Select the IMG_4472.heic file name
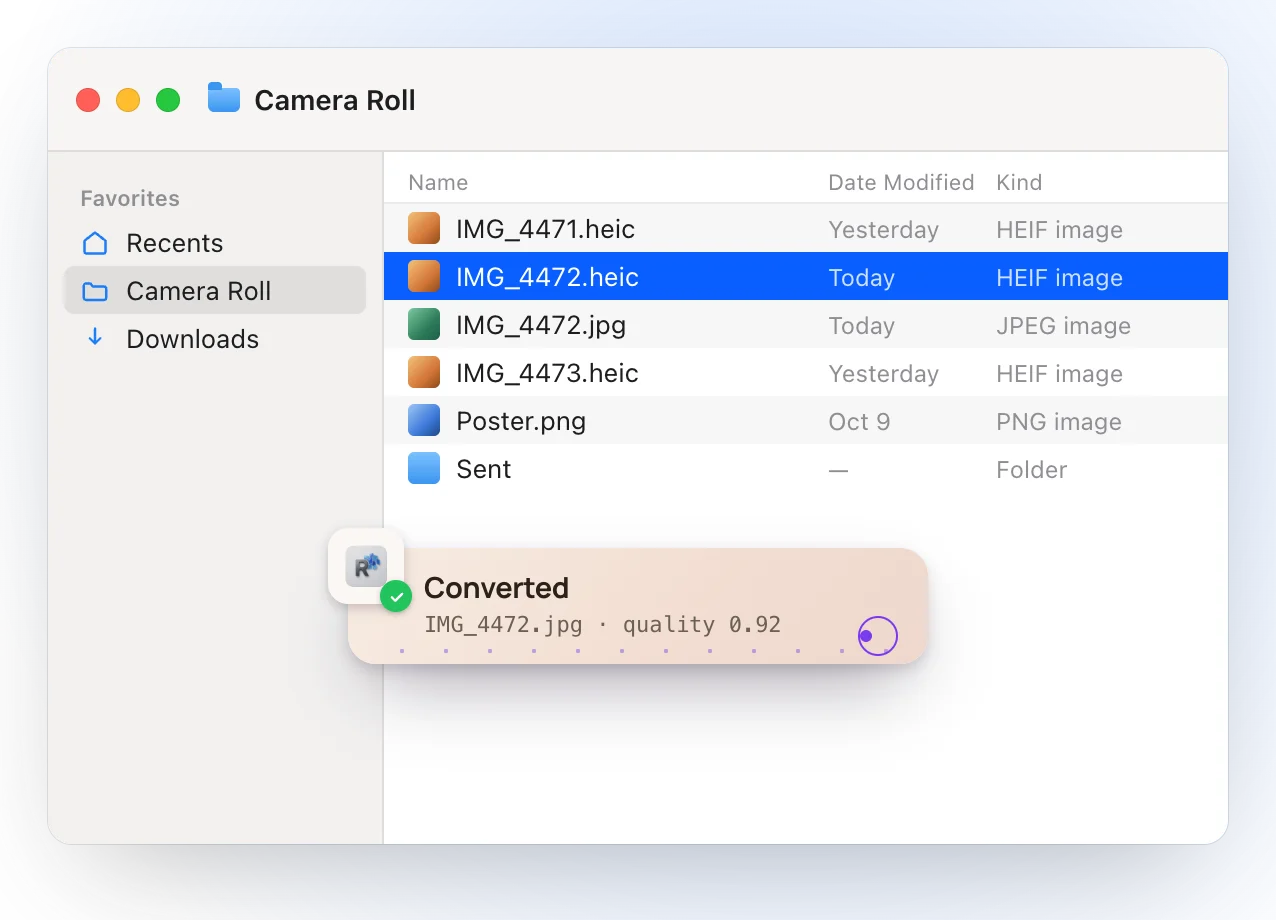 click(x=547, y=277)
